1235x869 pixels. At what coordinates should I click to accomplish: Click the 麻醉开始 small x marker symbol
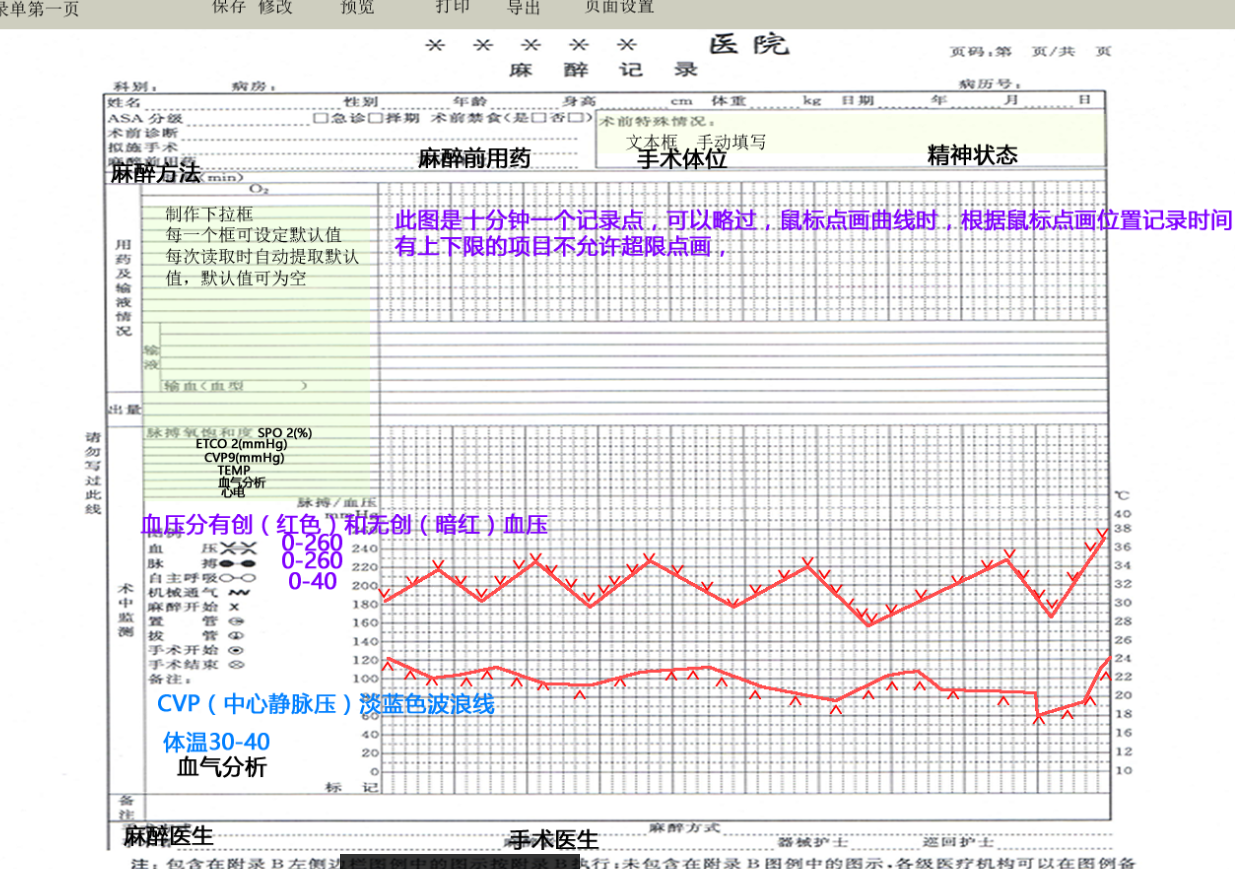pyautogui.click(x=234, y=606)
